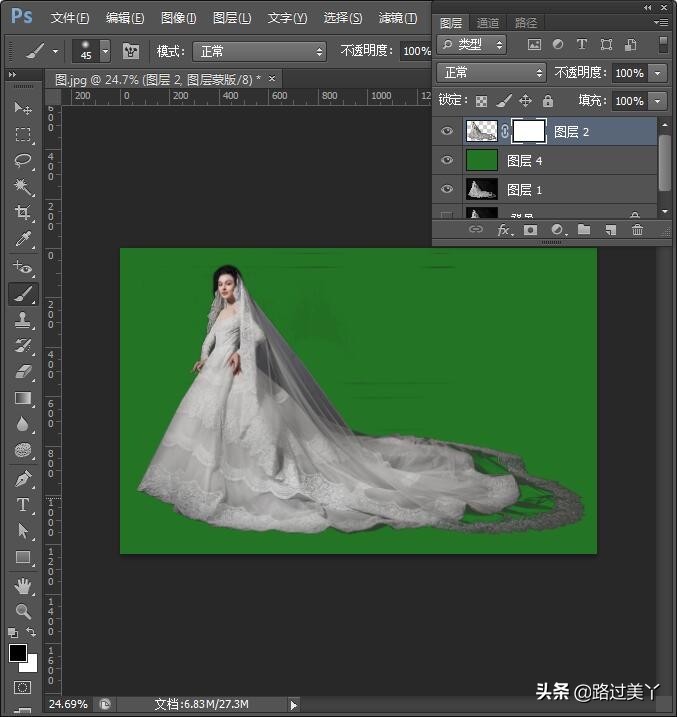Select the Zoom tool

[22, 611]
